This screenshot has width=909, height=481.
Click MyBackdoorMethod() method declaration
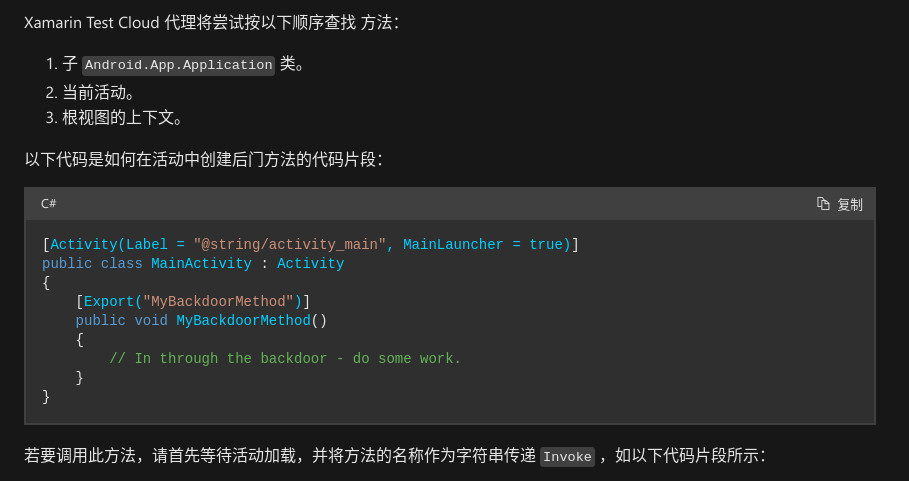pyautogui.click(x=252, y=320)
